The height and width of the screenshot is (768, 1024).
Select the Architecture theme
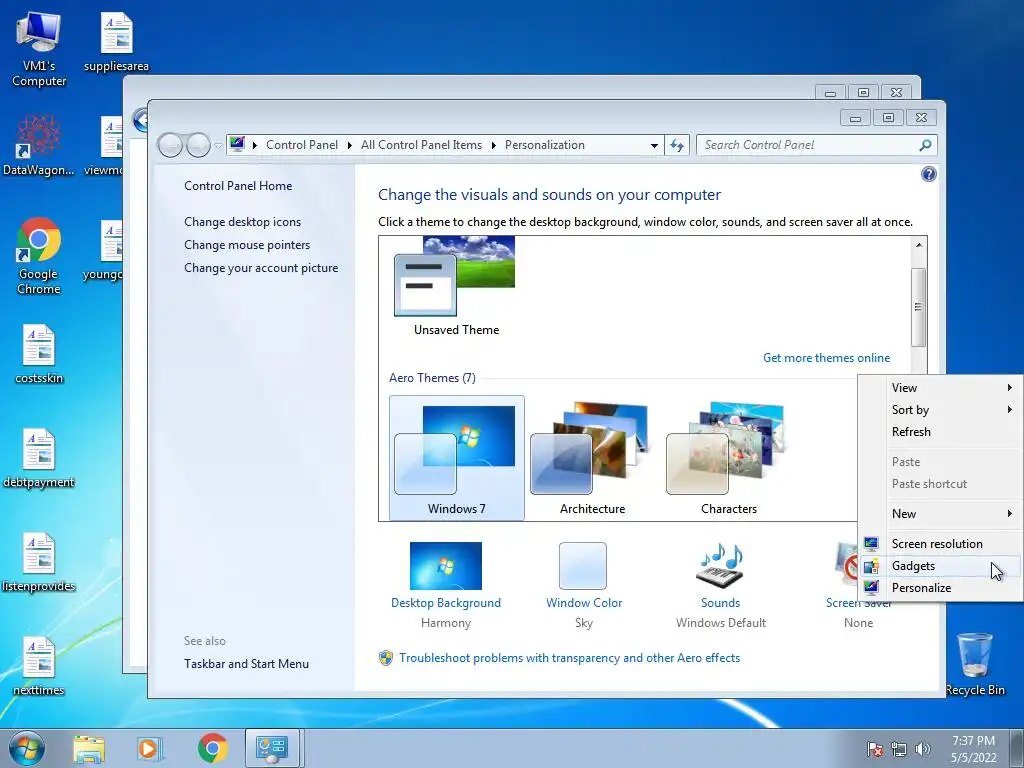tap(592, 458)
